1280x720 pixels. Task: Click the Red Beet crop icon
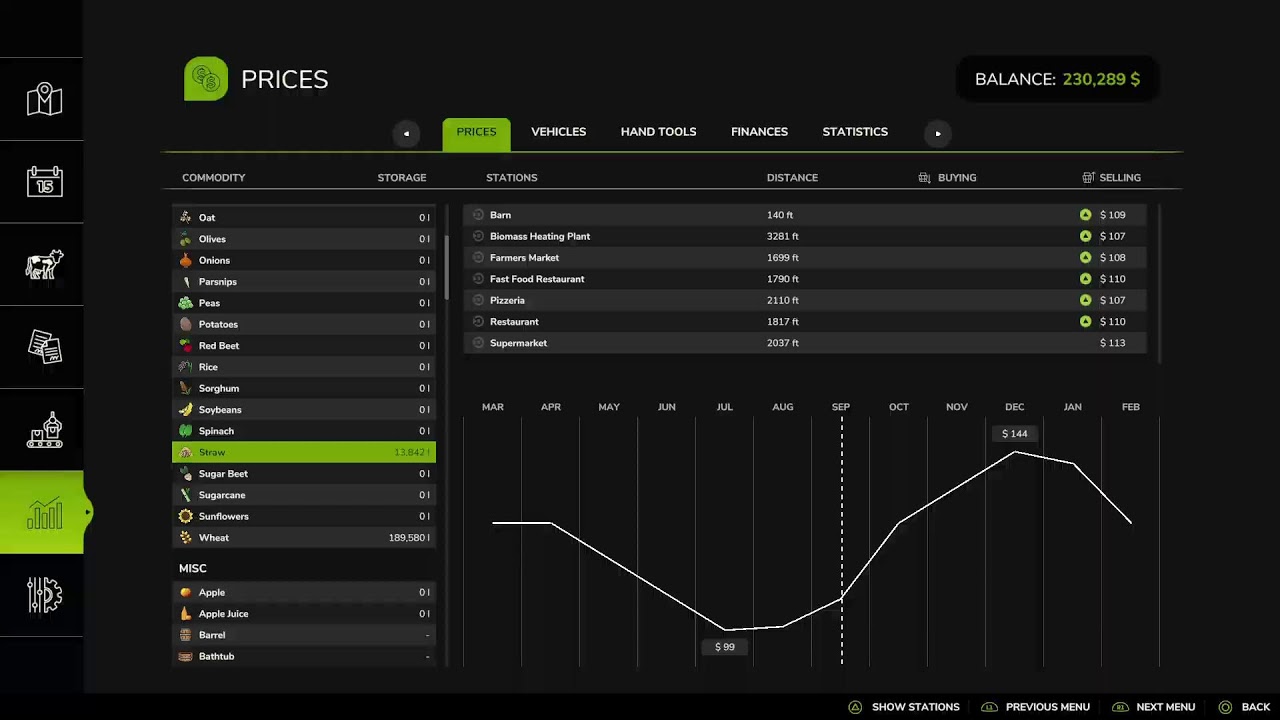(185, 345)
